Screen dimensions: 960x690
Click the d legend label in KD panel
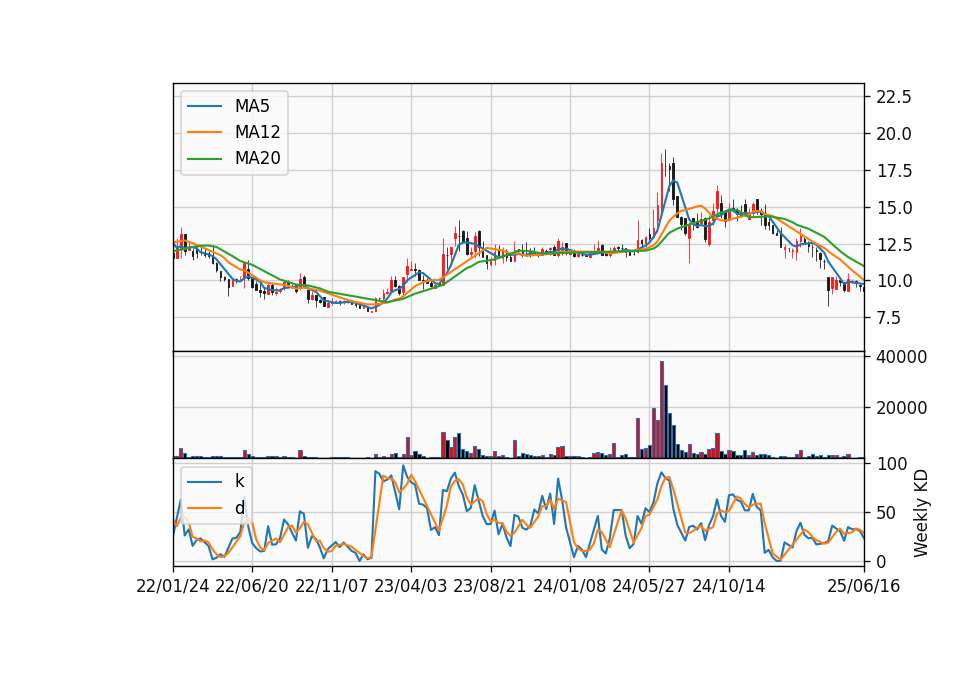[x=239, y=508]
